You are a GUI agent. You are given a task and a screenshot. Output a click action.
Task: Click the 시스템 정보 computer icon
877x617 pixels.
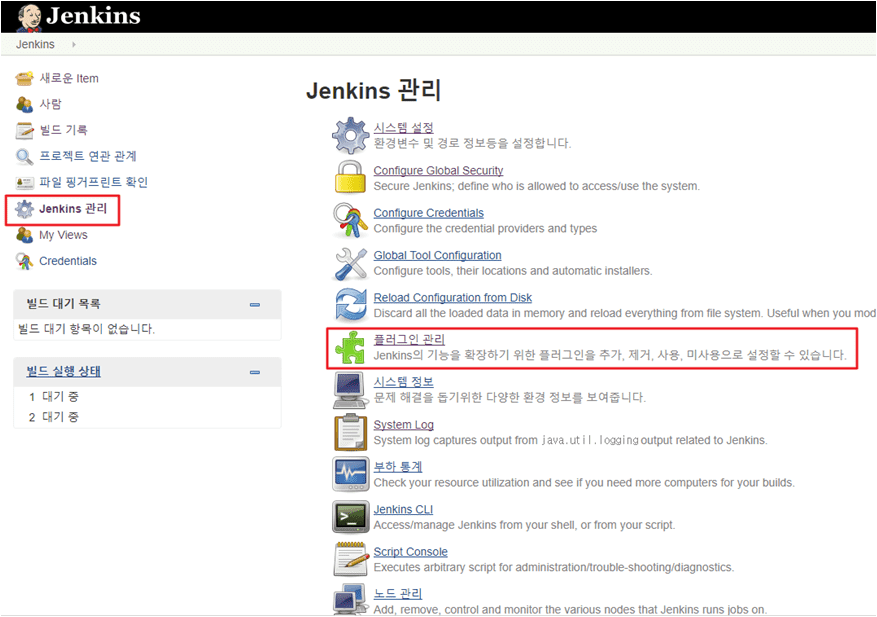click(x=350, y=390)
